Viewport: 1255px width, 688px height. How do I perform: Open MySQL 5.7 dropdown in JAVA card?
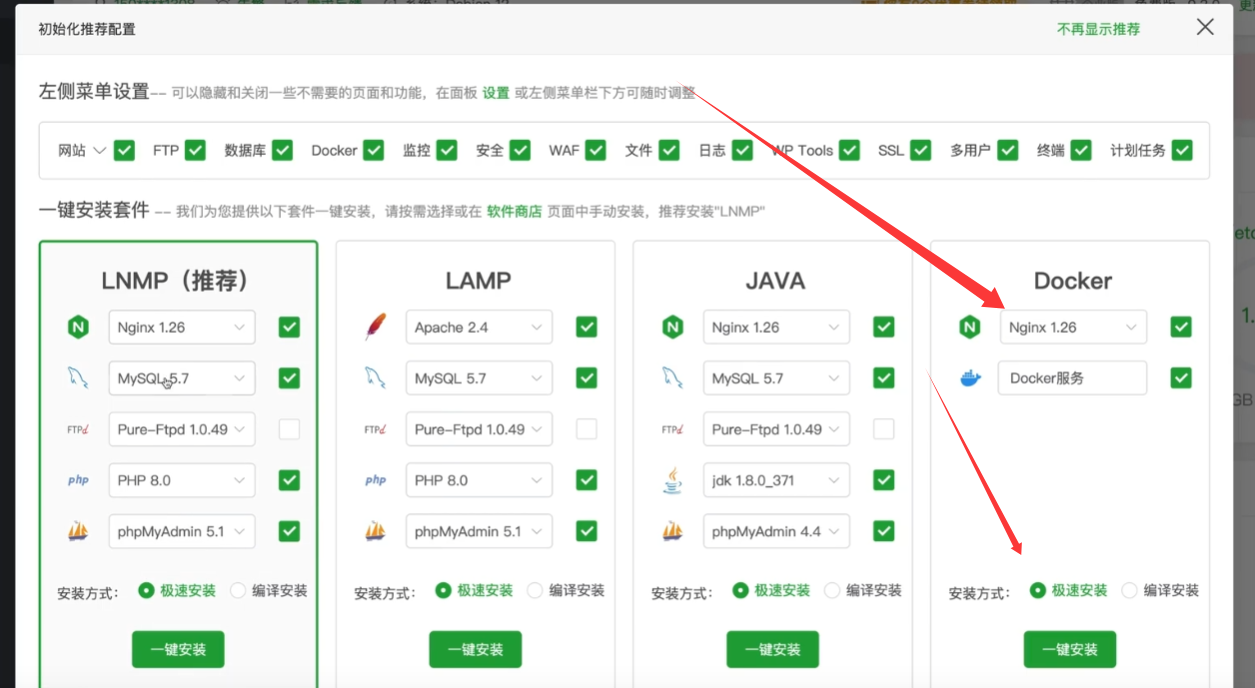(x=776, y=378)
